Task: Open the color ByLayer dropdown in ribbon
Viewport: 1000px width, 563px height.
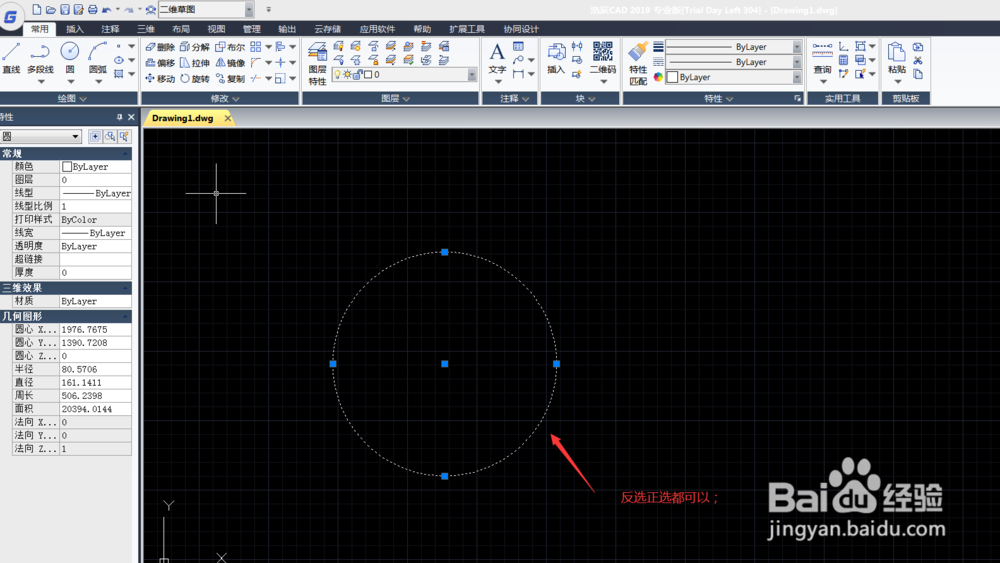Action: click(797, 77)
